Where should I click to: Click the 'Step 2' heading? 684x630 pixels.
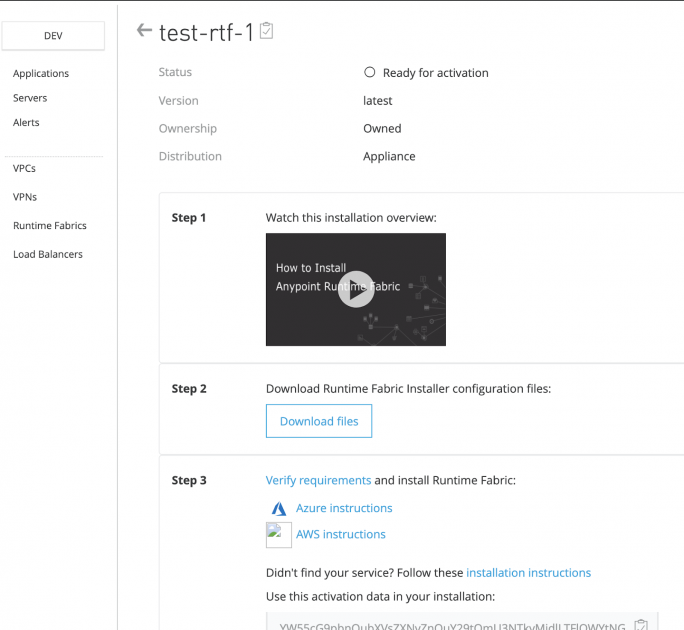pos(189,389)
